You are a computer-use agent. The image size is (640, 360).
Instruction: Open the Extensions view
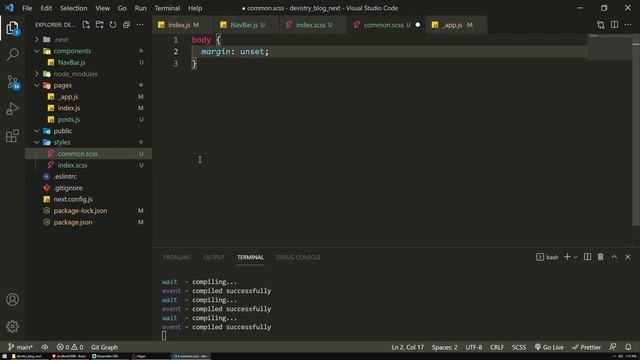tap(12, 136)
